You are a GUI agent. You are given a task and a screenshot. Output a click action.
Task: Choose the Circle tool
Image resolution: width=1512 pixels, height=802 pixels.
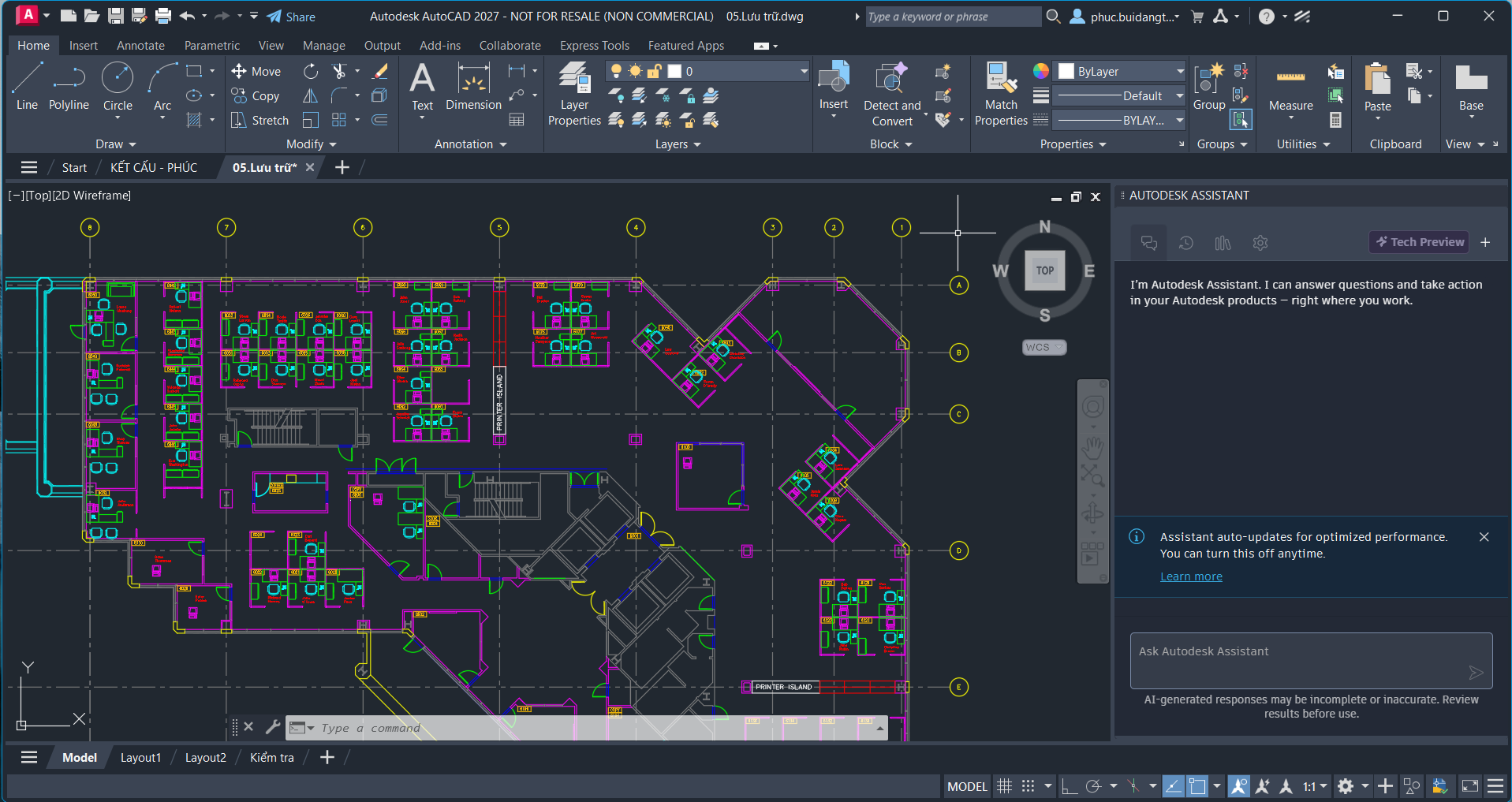(x=118, y=87)
